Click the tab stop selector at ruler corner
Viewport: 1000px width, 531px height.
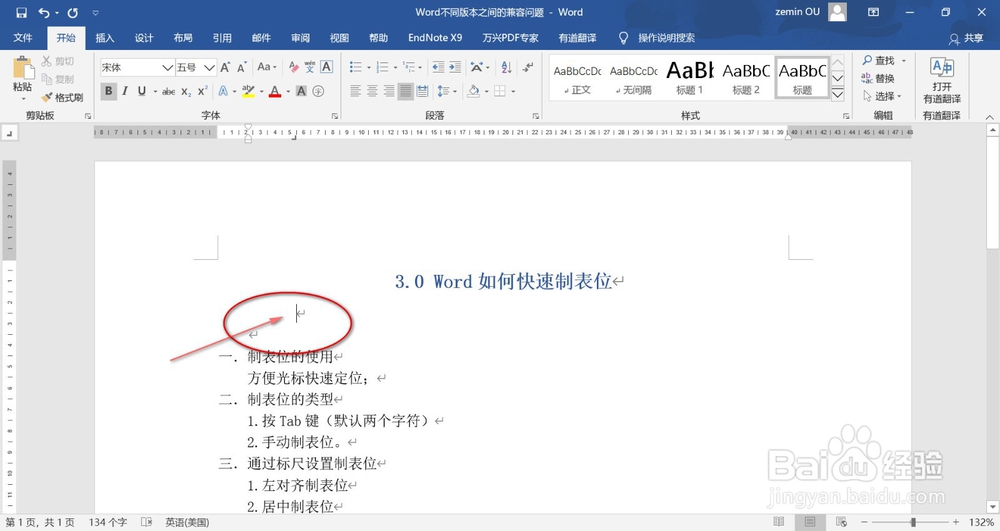pyautogui.click(x=10, y=133)
